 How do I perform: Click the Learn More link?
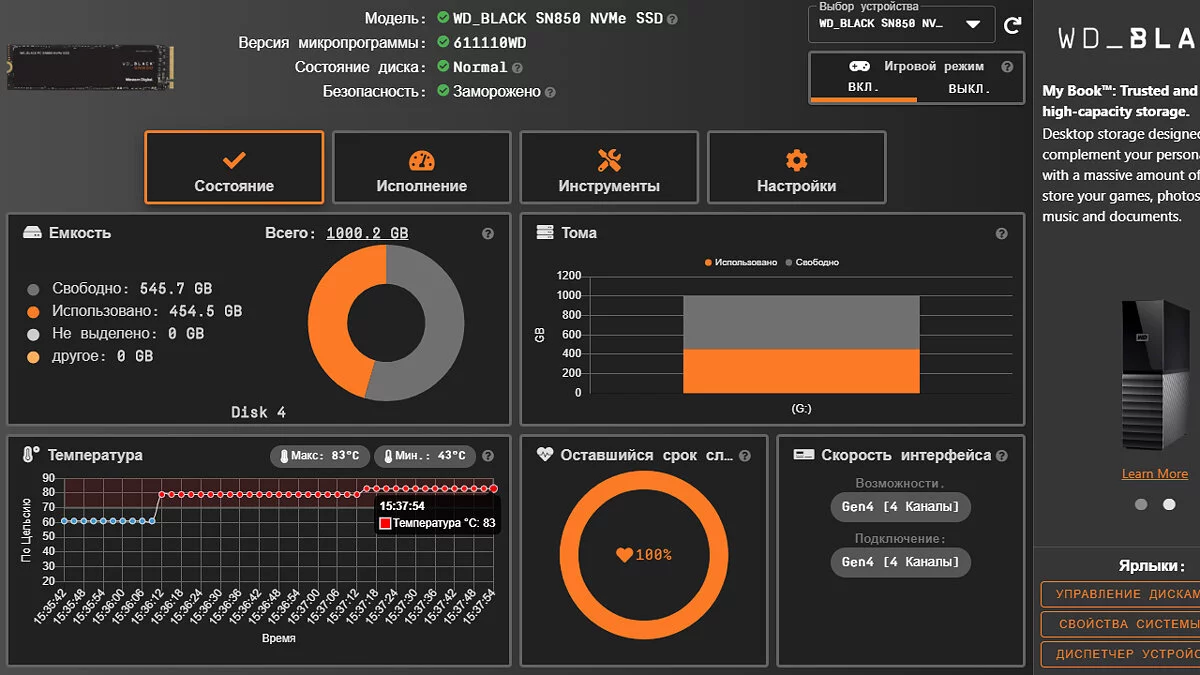1155,474
